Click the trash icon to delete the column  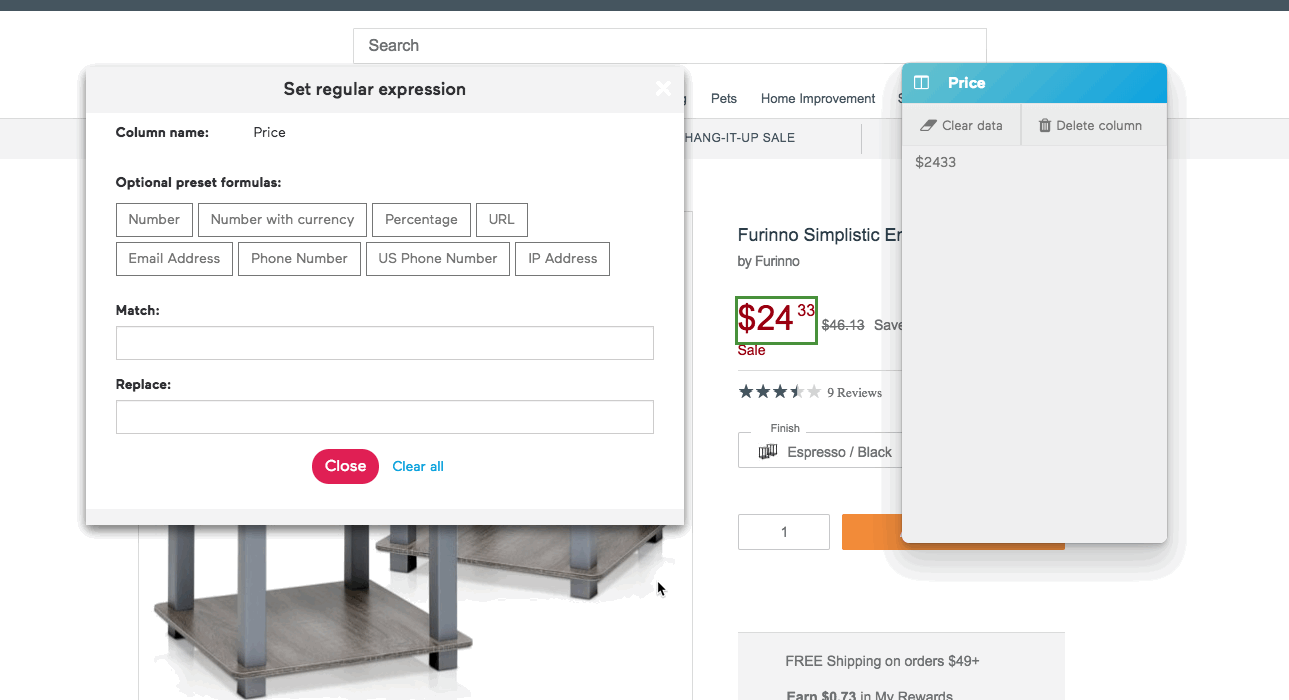1045,125
